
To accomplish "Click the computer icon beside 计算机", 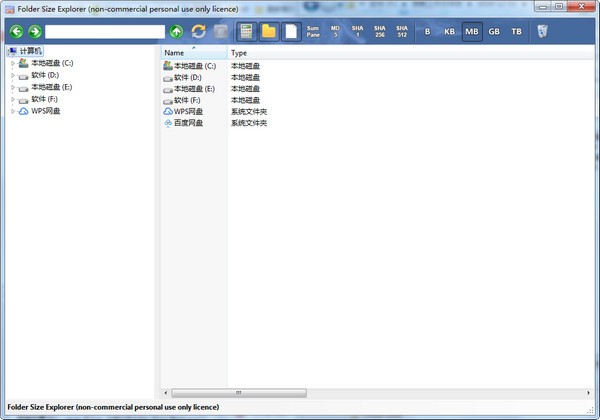I will tap(13, 51).
